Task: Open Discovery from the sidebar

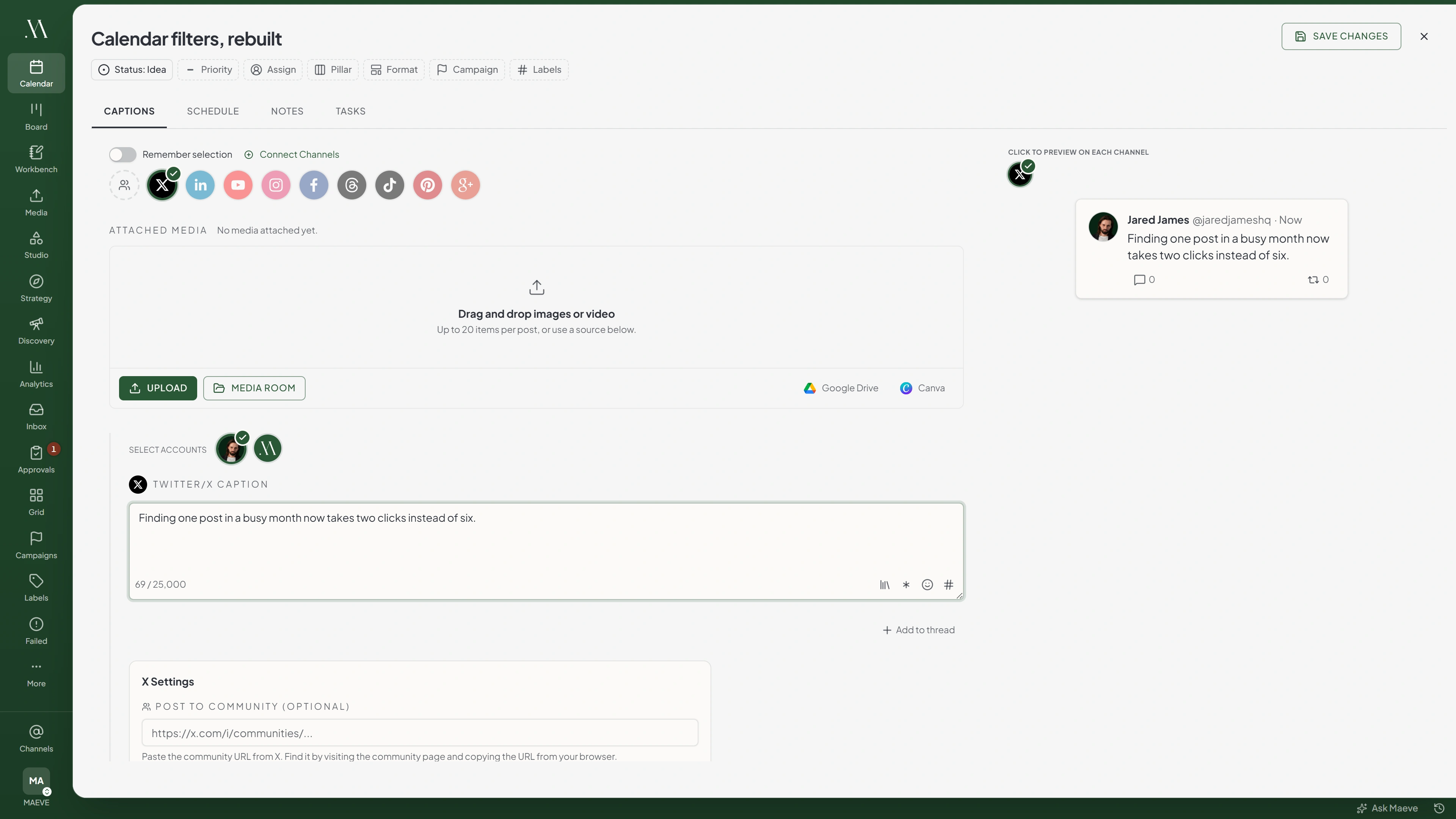Action: (36, 331)
